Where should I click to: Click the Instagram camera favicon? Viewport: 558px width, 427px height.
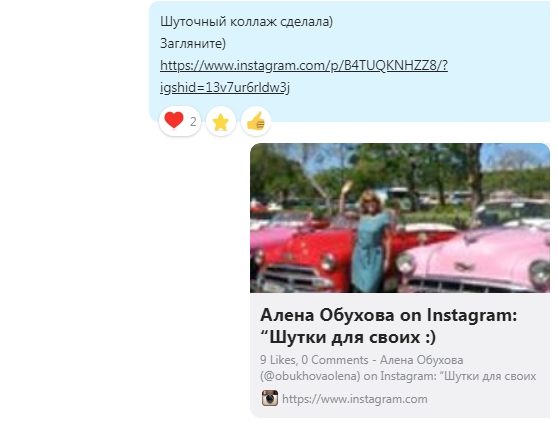pyautogui.click(x=270, y=398)
